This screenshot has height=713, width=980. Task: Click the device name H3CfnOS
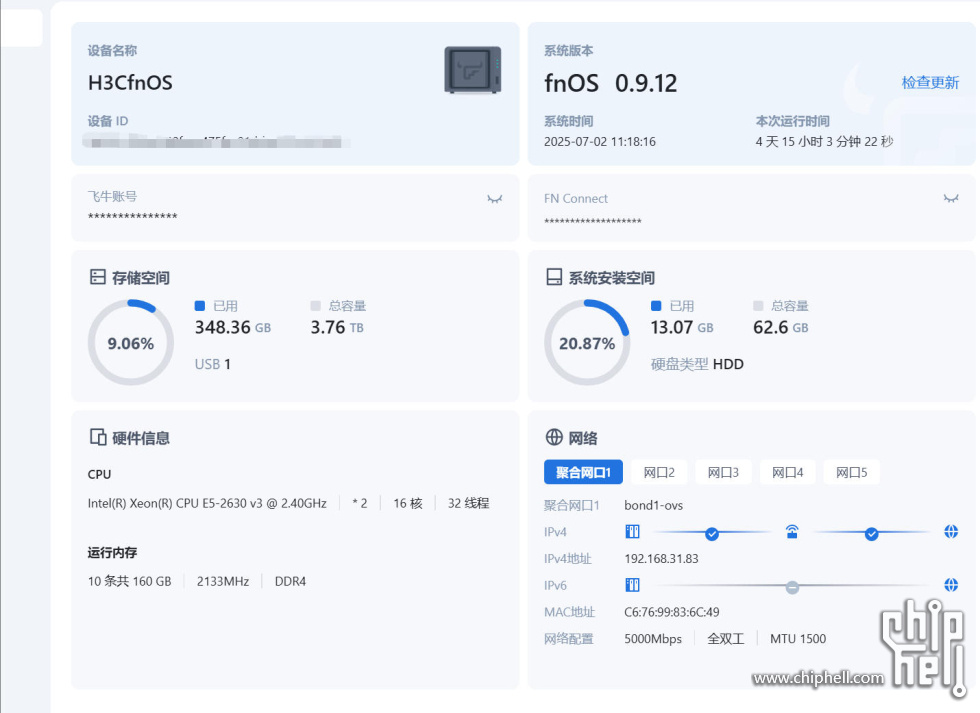click(130, 82)
